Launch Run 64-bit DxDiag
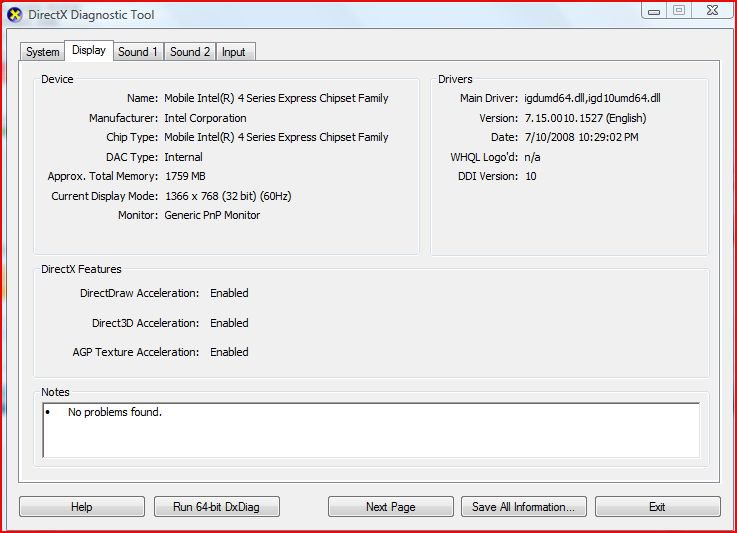 point(217,507)
